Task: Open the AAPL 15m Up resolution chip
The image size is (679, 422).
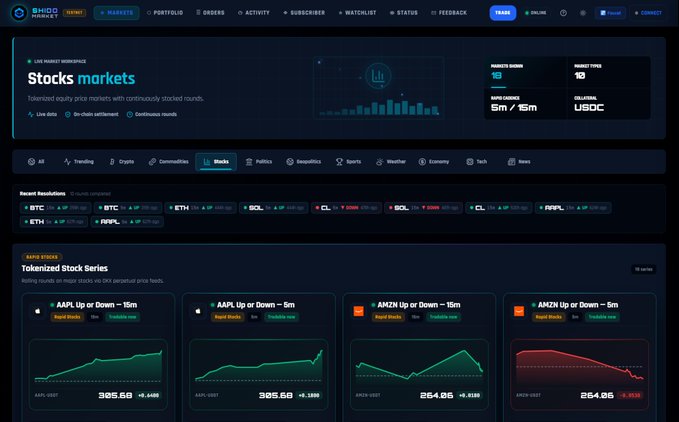Action: pyautogui.click(x=573, y=208)
